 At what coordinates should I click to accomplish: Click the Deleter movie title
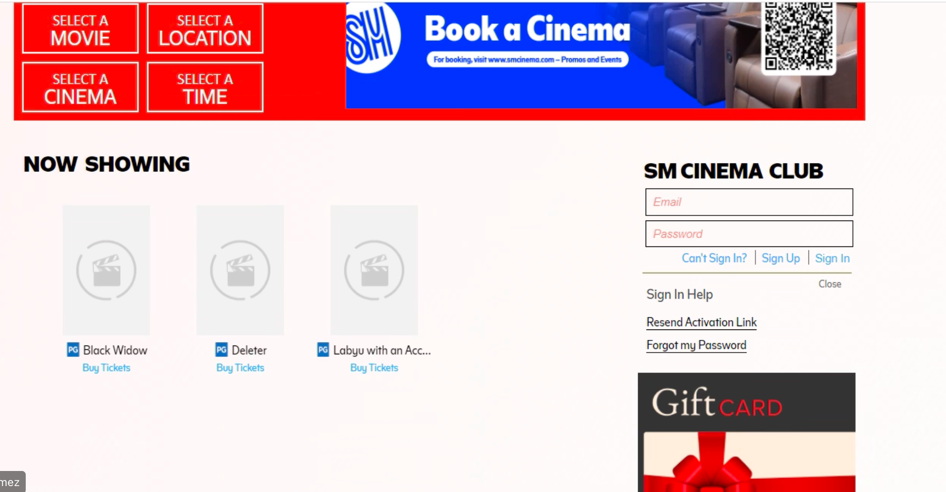[x=249, y=350]
